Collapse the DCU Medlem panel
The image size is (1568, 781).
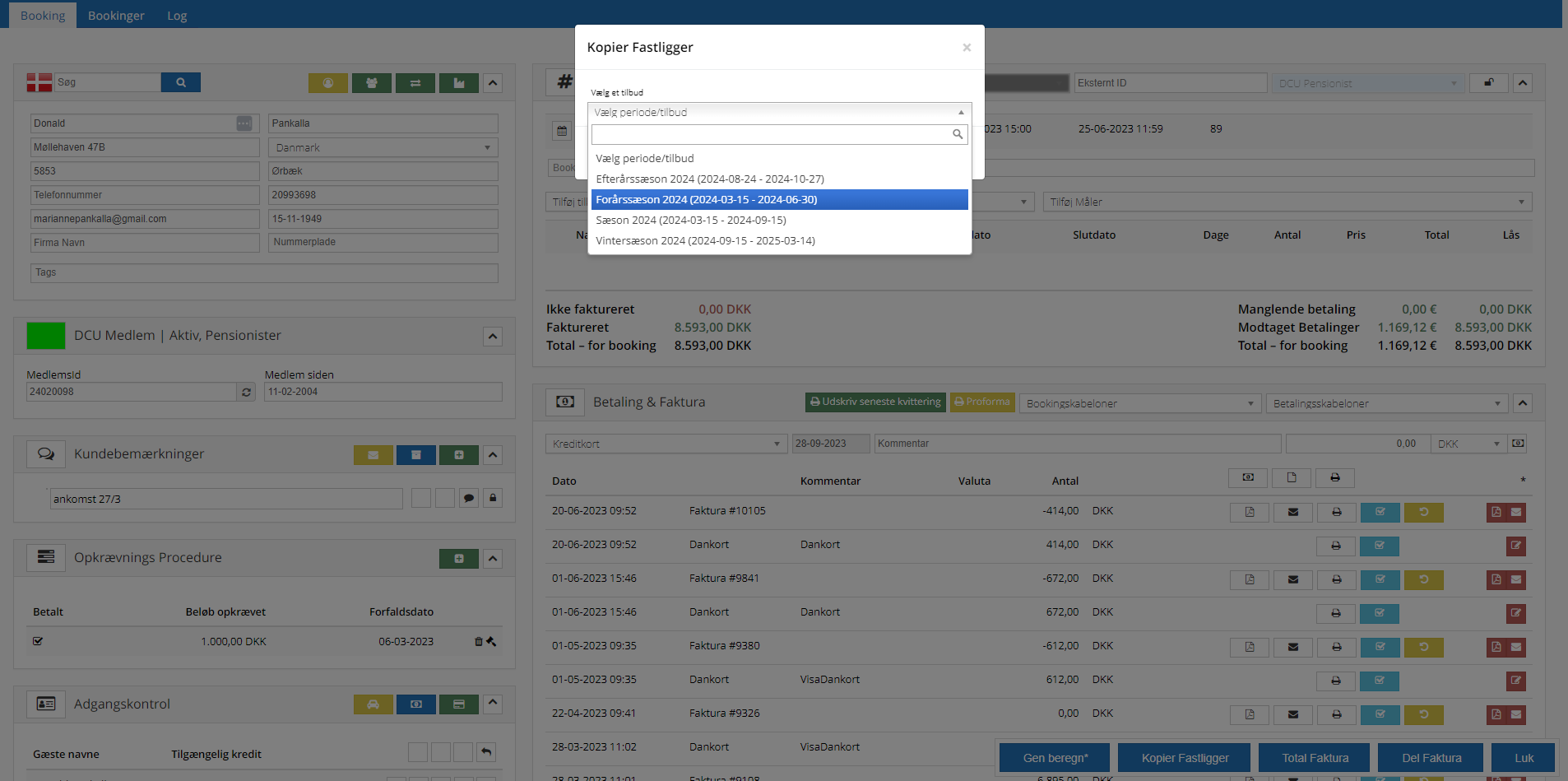[492, 336]
